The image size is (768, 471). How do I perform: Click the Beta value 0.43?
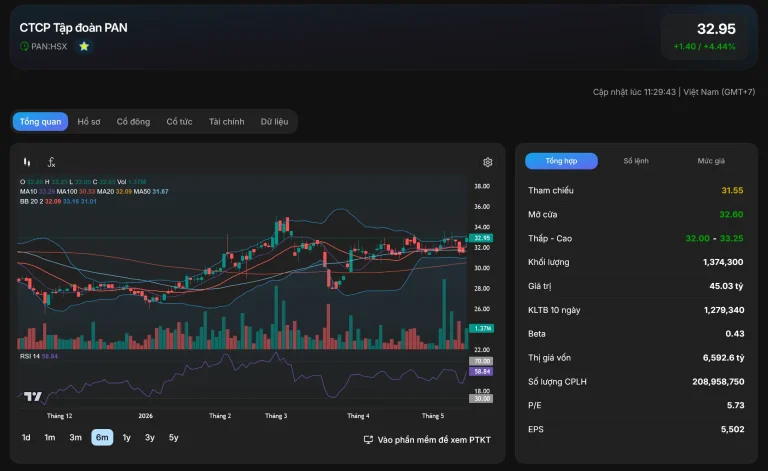(735, 333)
